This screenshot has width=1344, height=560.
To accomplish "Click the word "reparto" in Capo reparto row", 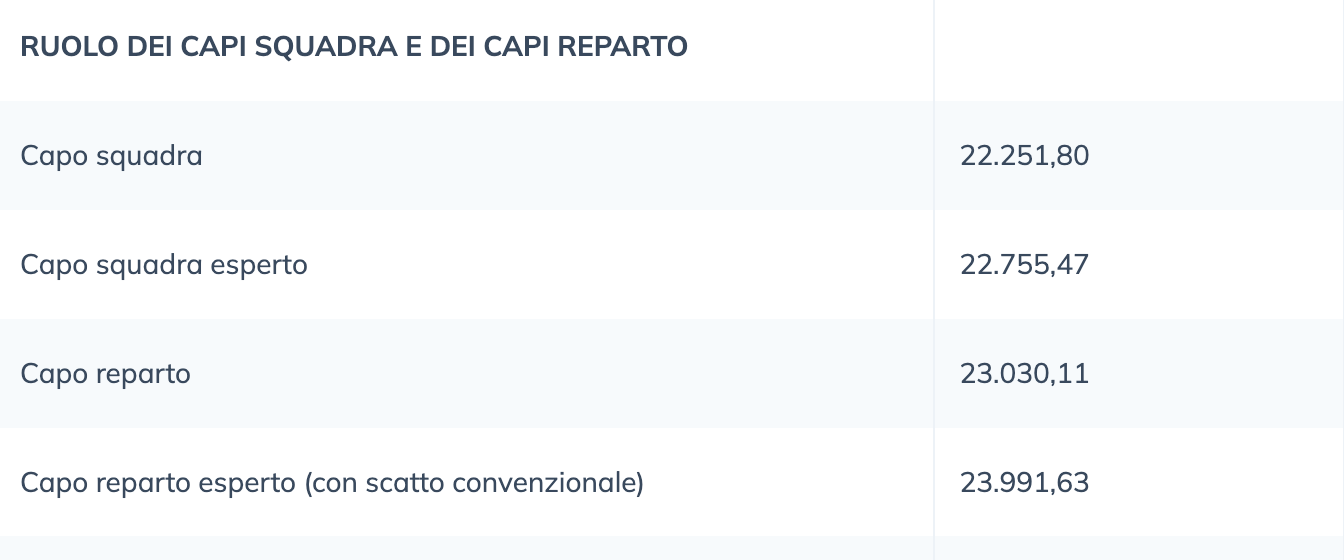I will pyautogui.click(x=143, y=376).
